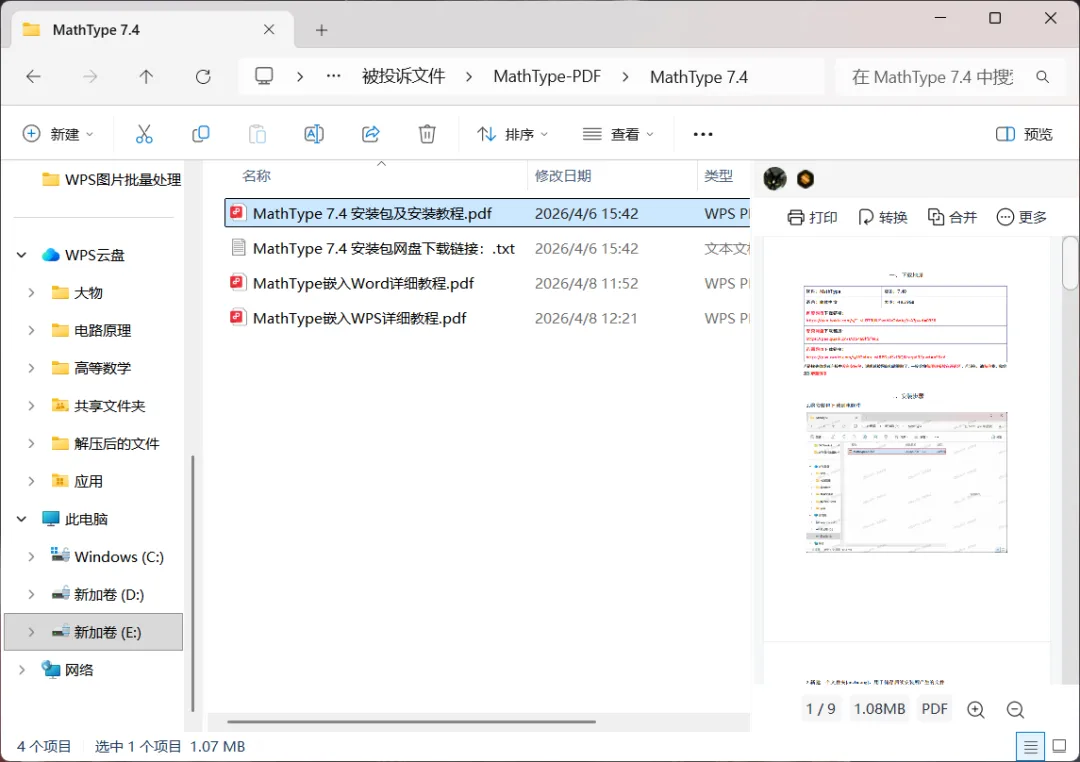Viewport: 1080px width, 762px height.
Task: Select the MathType 7.4 tab
Action: 153,30
